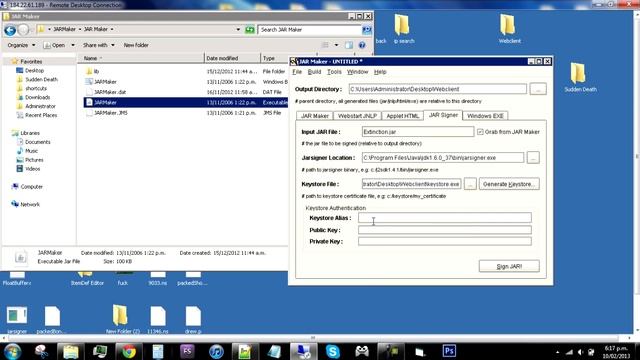Show clock date and time in tray

[x=616, y=352]
